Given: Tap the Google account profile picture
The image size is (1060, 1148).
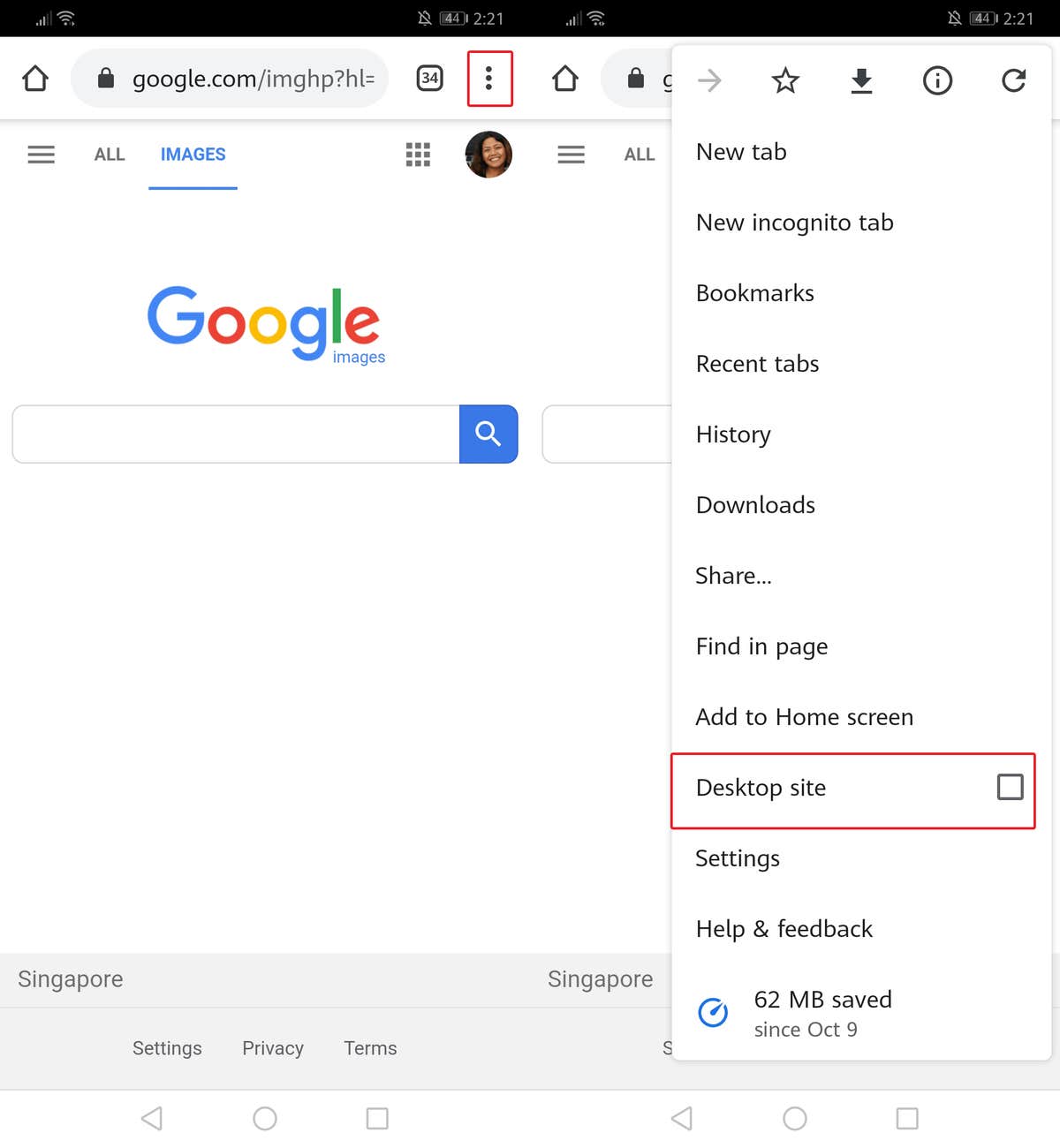Looking at the screenshot, I should [x=488, y=155].
